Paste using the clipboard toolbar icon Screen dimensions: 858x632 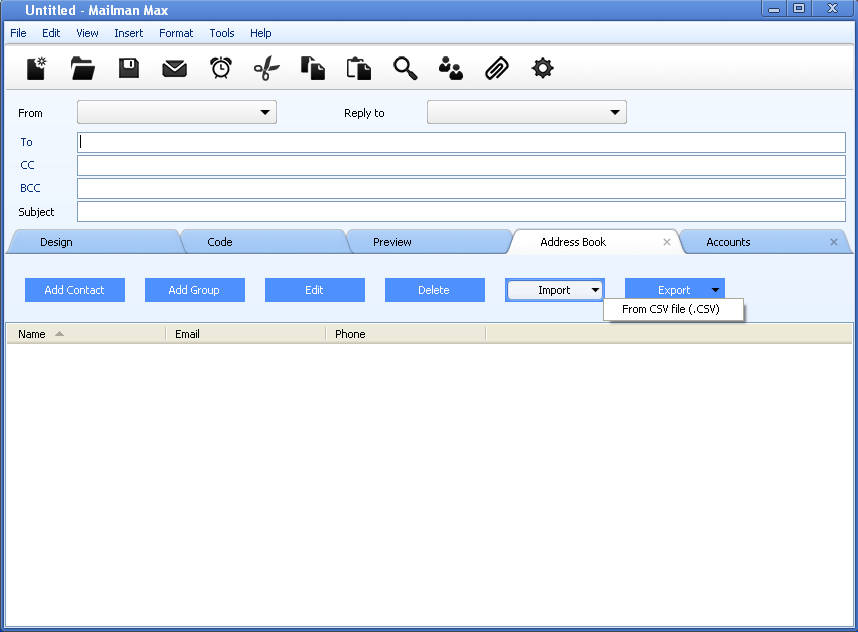tap(359, 69)
